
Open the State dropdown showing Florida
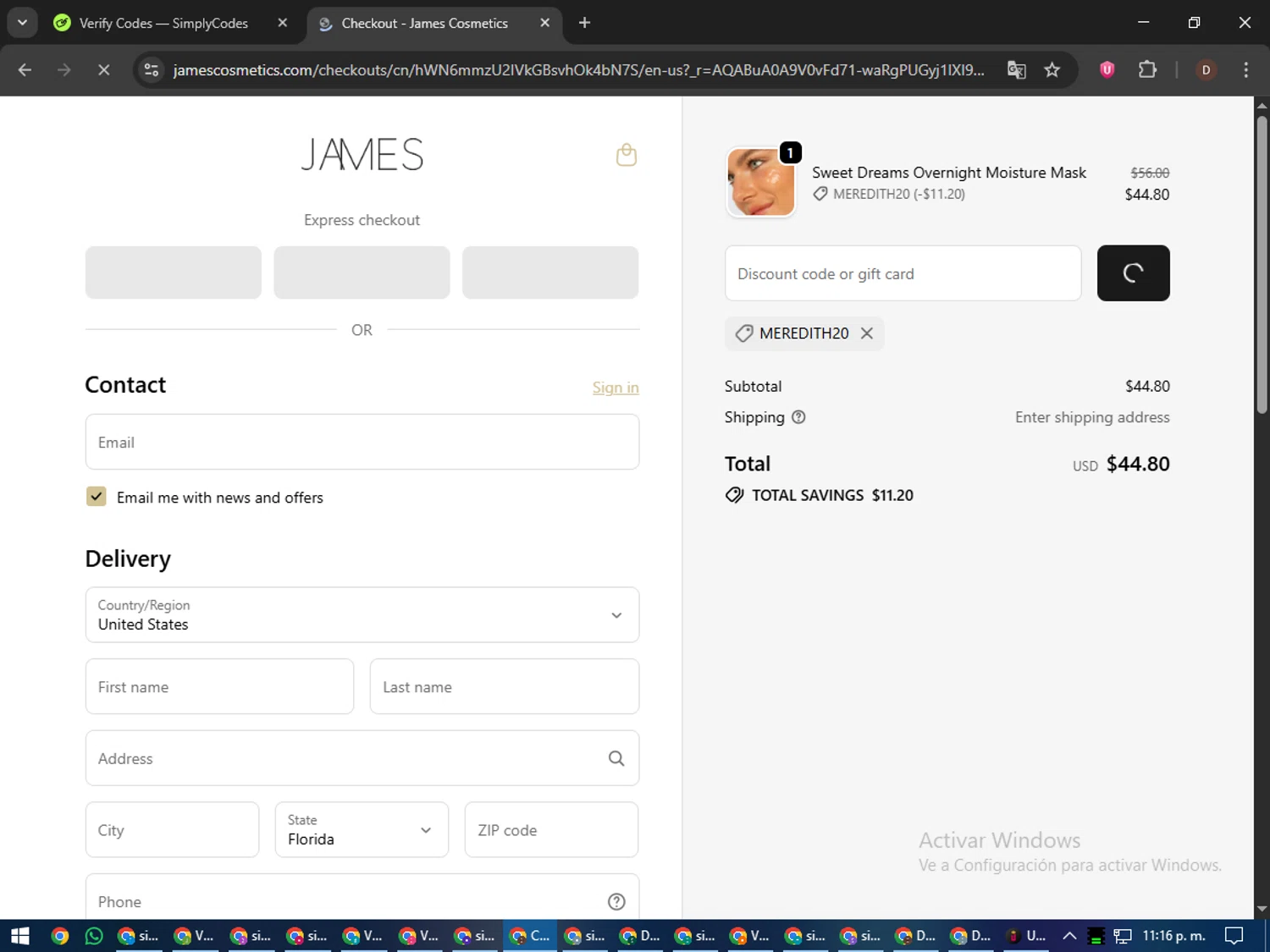362,830
